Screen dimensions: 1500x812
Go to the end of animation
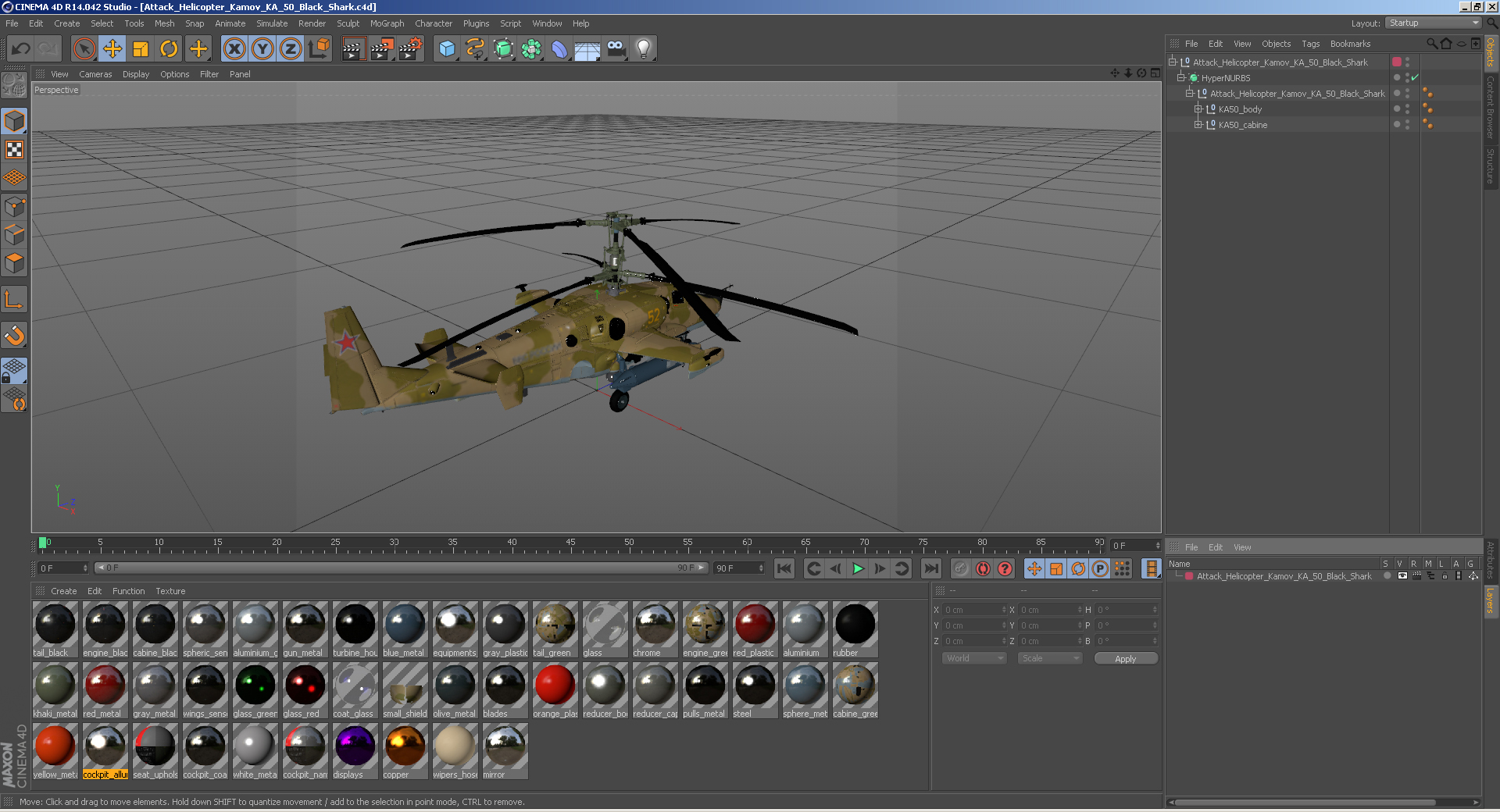(x=931, y=568)
